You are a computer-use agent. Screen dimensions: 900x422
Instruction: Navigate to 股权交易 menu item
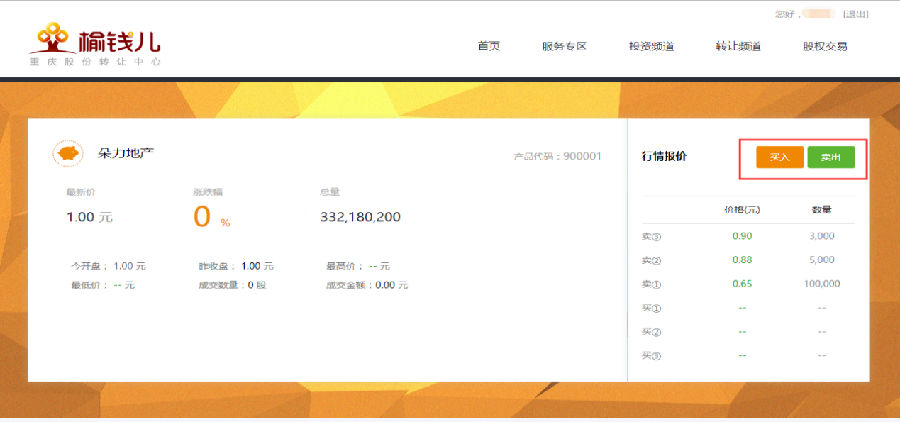click(825, 46)
